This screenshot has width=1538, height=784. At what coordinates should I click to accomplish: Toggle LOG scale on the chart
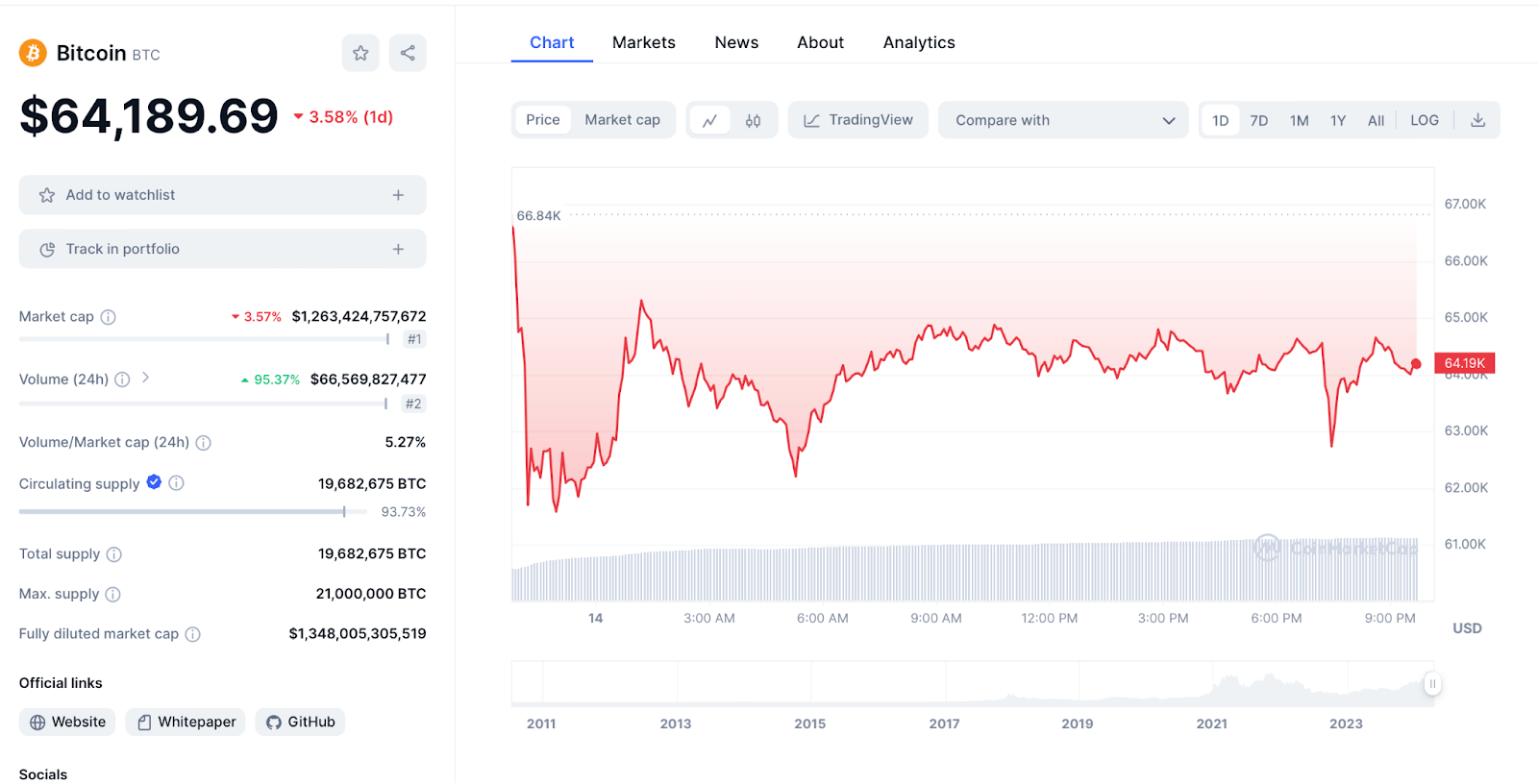(x=1425, y=120)
